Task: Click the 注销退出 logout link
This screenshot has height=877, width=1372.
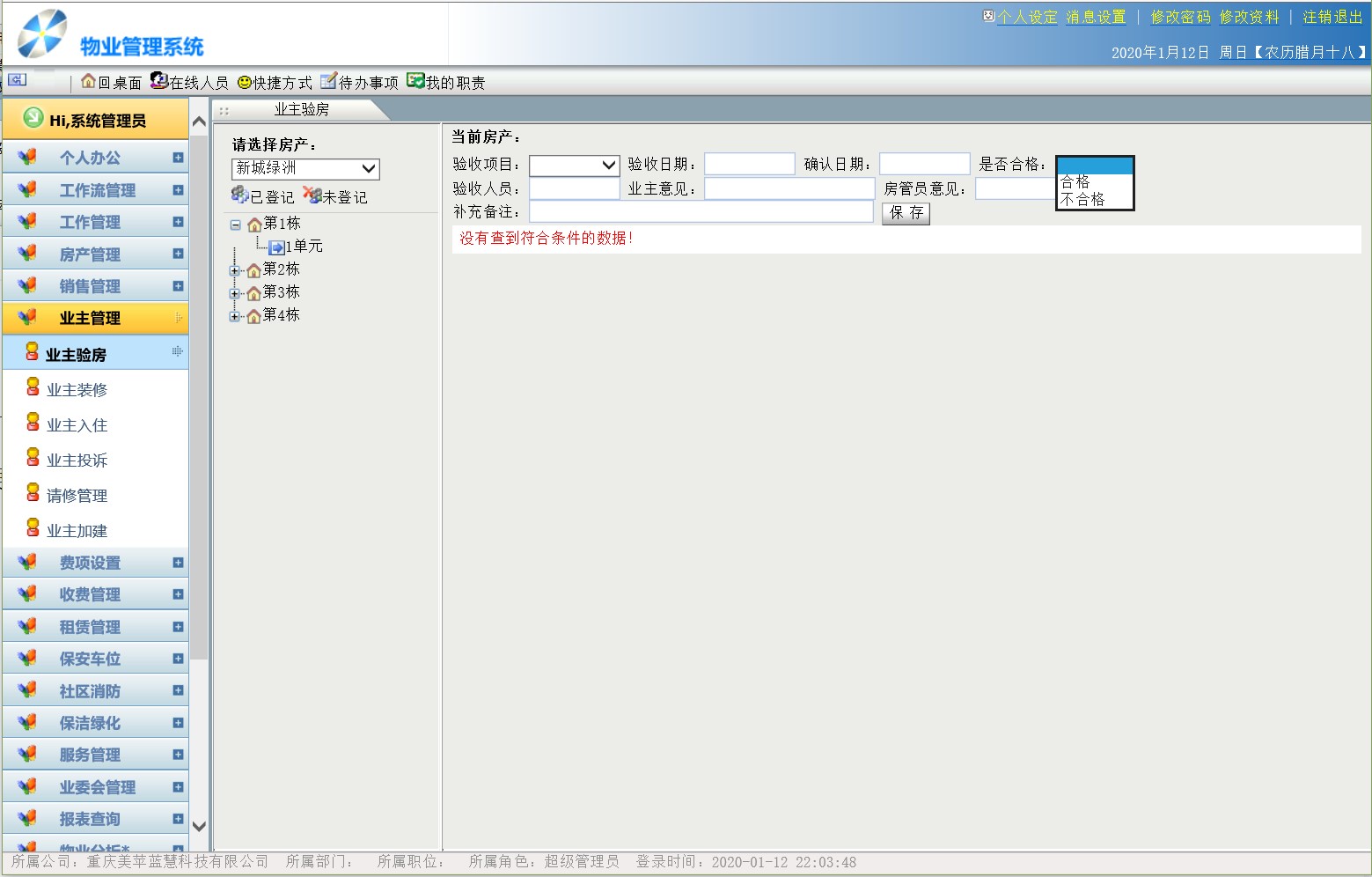Action: (x=1332, y=17)
